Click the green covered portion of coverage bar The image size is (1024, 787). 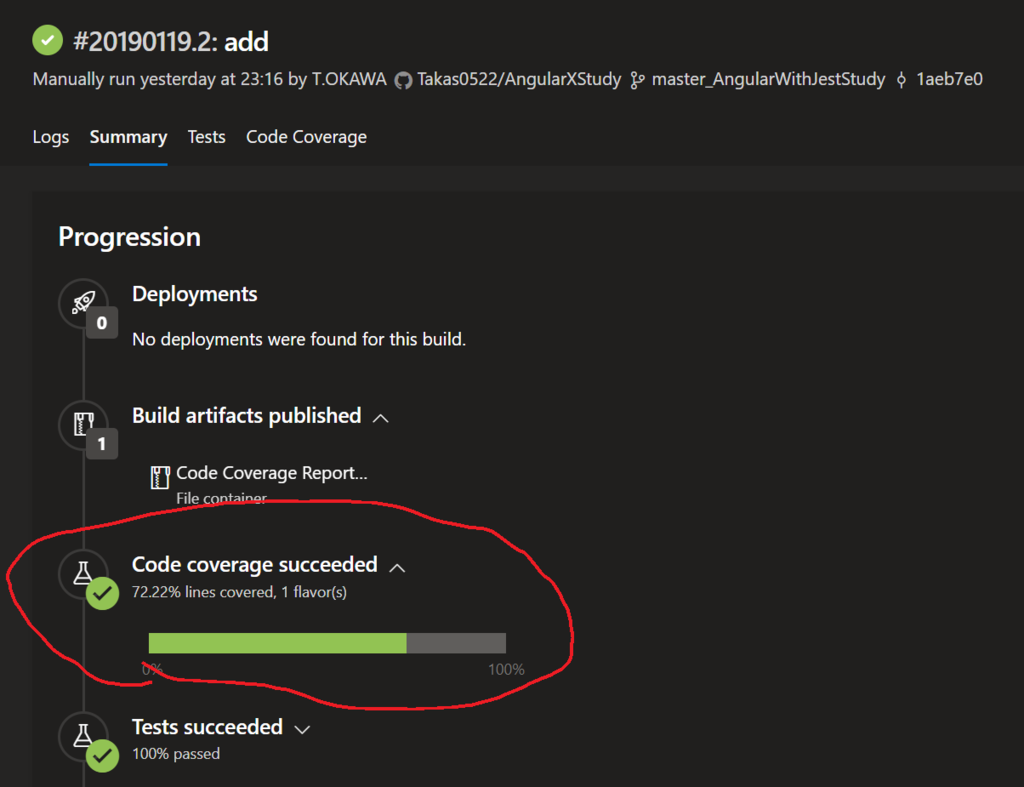pos(278,643)
